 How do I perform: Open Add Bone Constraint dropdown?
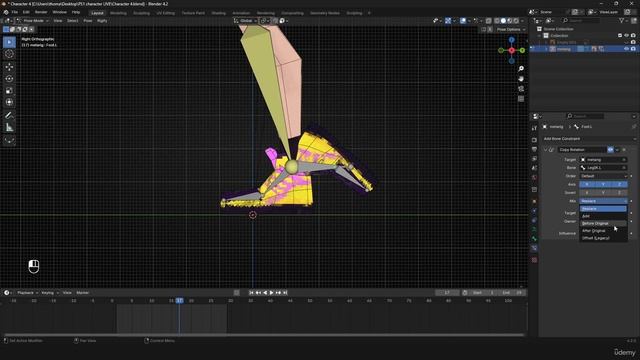coord(589,139)
